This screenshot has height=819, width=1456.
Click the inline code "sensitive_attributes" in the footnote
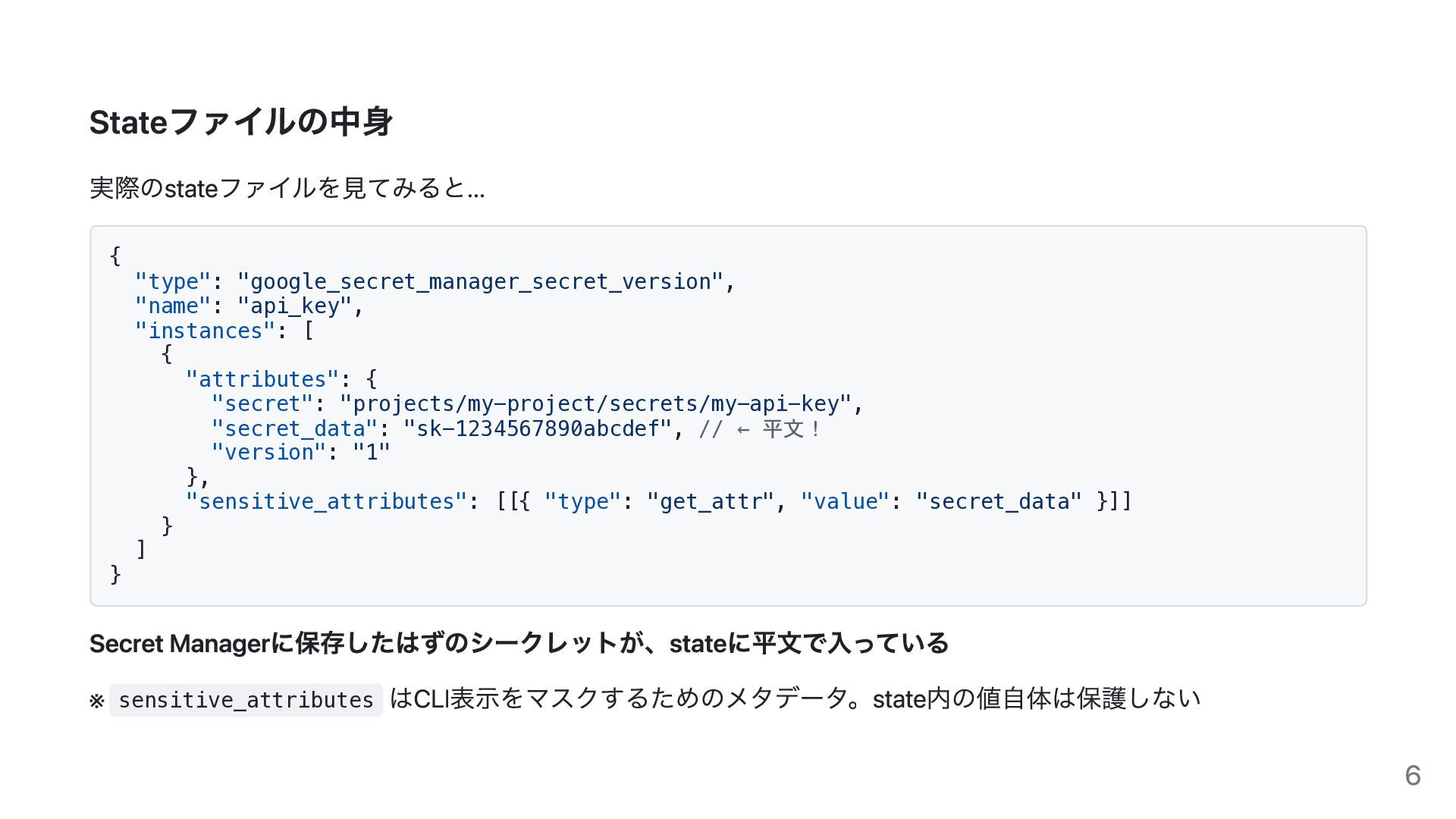[x=246, y=700]
